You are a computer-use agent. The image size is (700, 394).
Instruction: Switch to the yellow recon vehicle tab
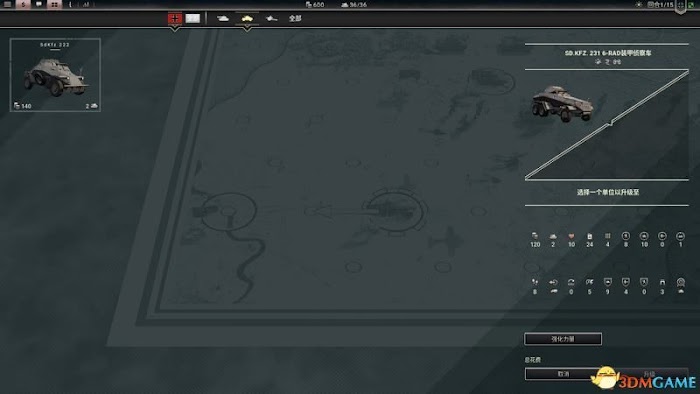(247, 18)
